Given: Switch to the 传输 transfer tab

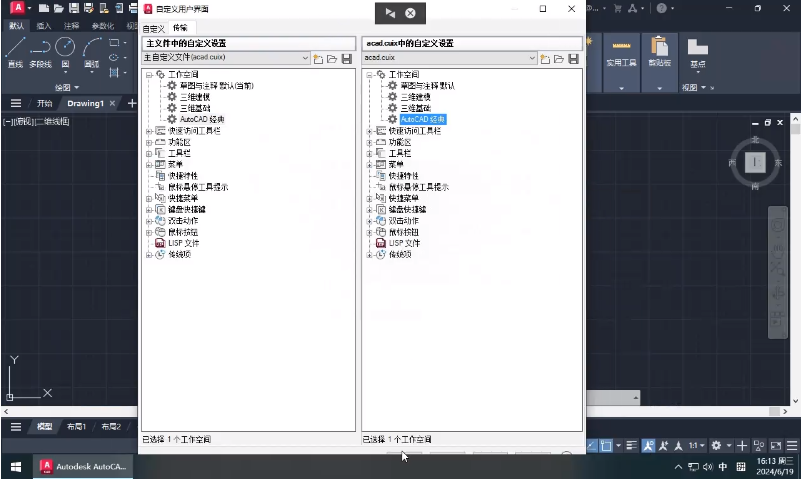Looking at the screenshot, I should pyautogui.click(x=180, y=28).
